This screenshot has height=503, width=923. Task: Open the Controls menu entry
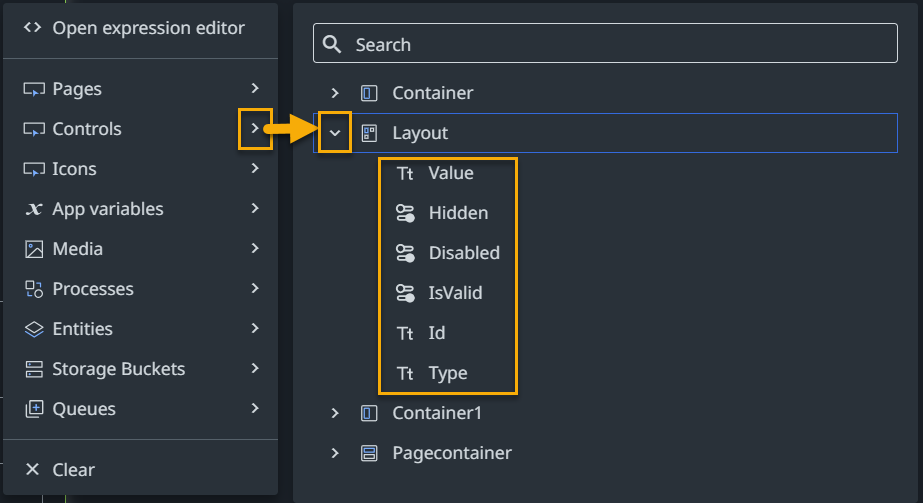(140, 129)
